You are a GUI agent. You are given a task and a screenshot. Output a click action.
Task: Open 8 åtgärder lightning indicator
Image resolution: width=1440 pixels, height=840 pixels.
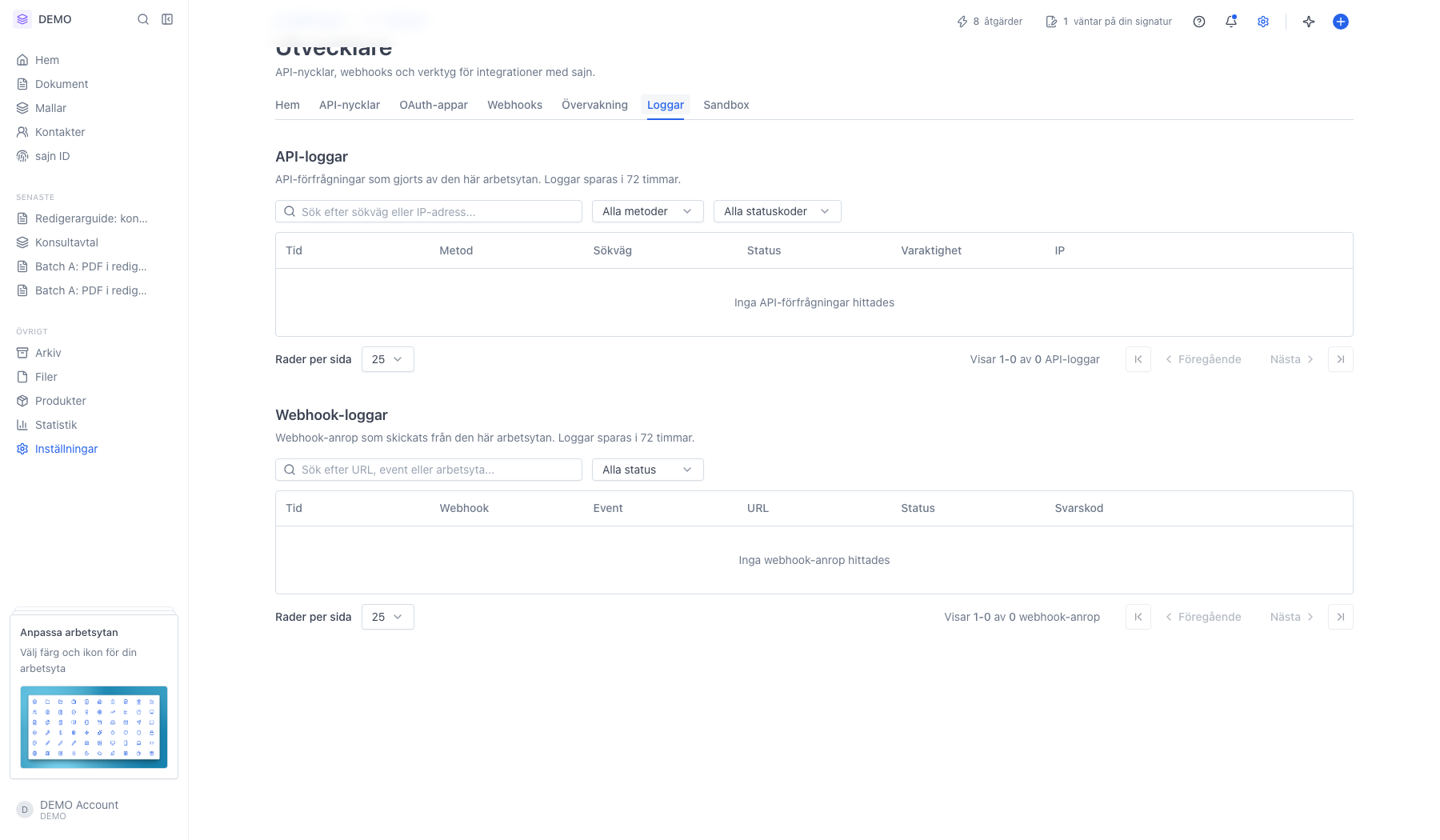[x=990, y=22]
